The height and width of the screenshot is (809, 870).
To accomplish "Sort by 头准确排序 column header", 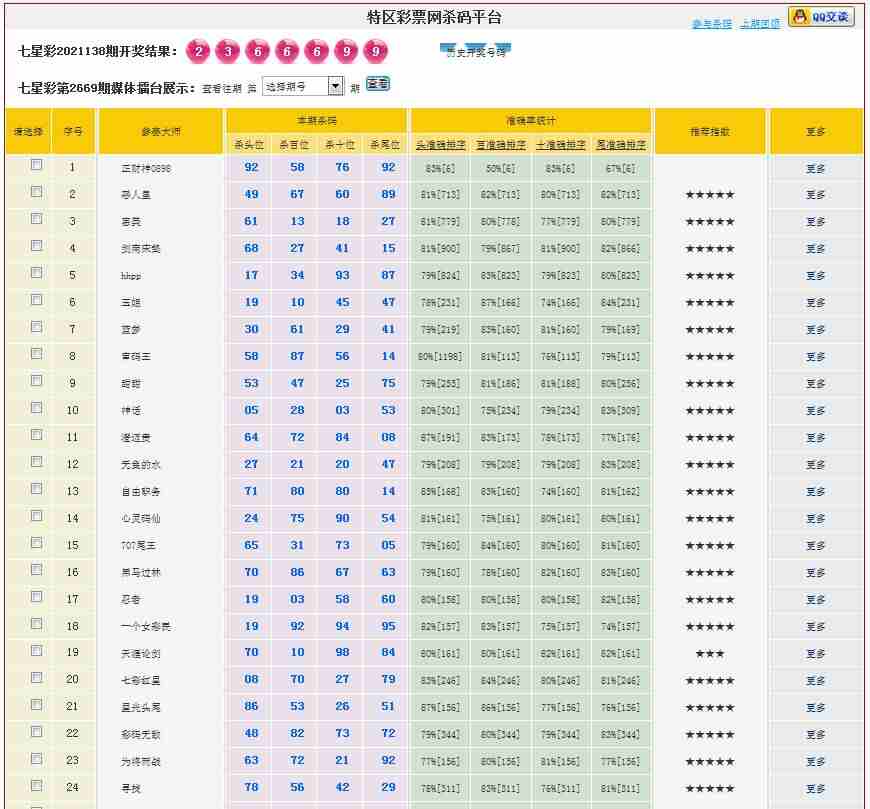I will (440, 145).
